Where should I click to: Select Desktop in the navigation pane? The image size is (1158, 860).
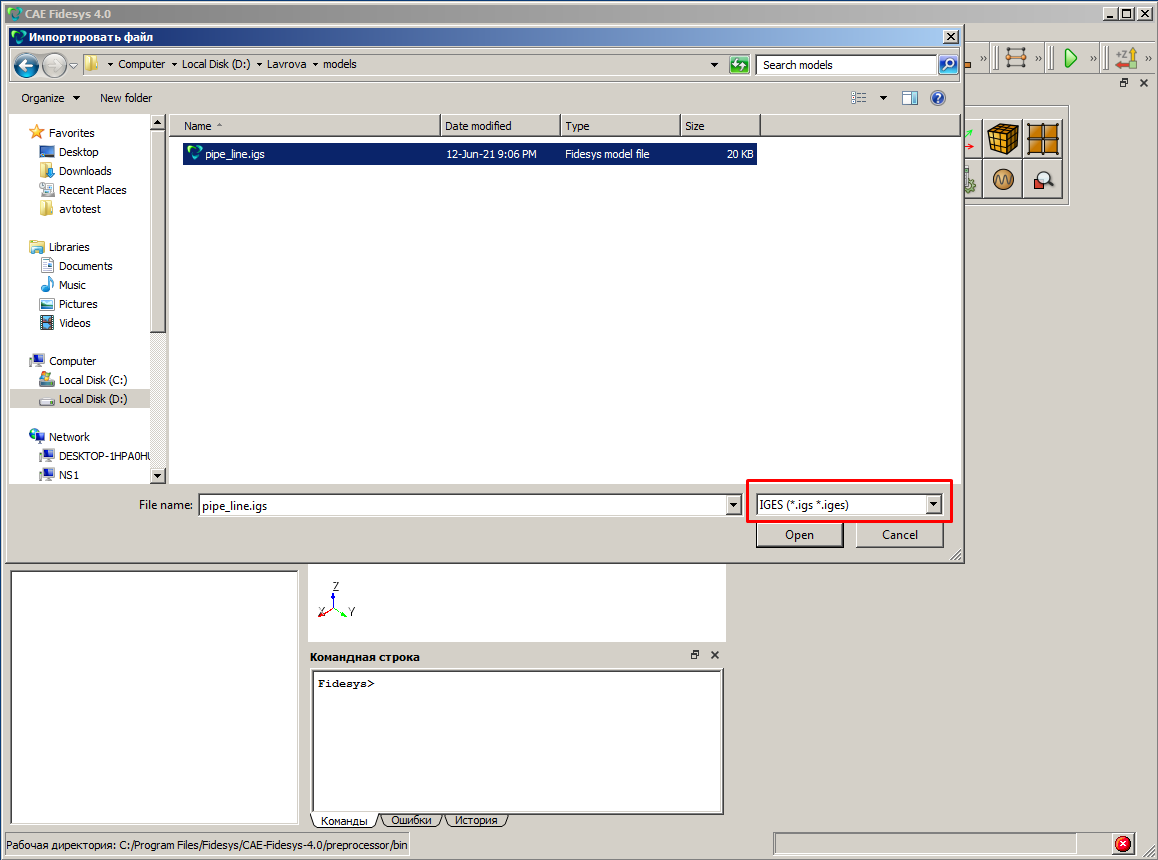78,151
